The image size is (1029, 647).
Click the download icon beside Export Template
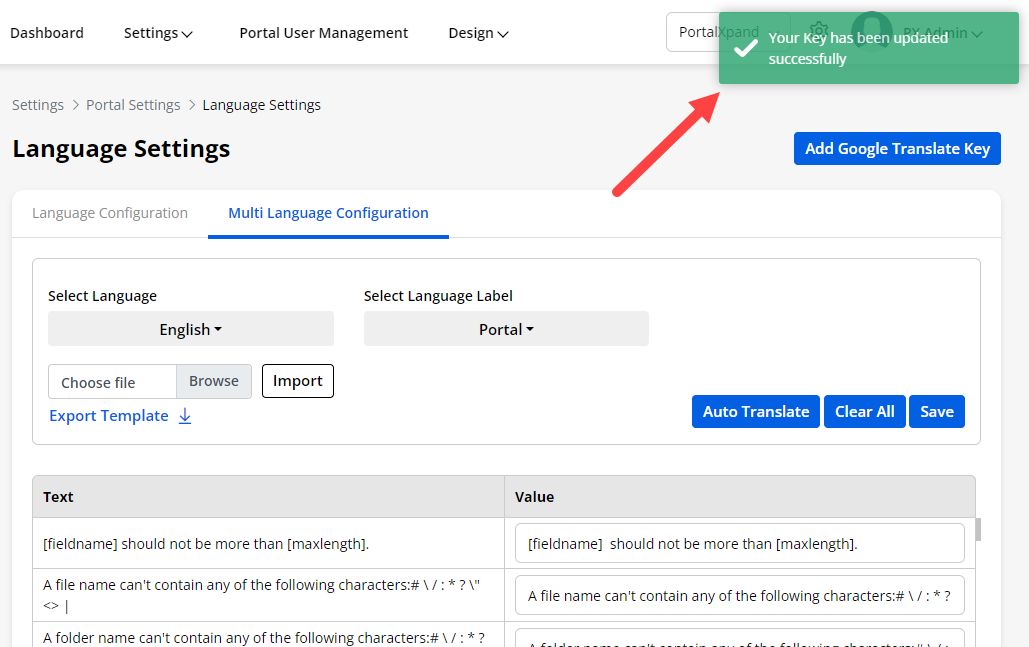(x=185, y=416)
